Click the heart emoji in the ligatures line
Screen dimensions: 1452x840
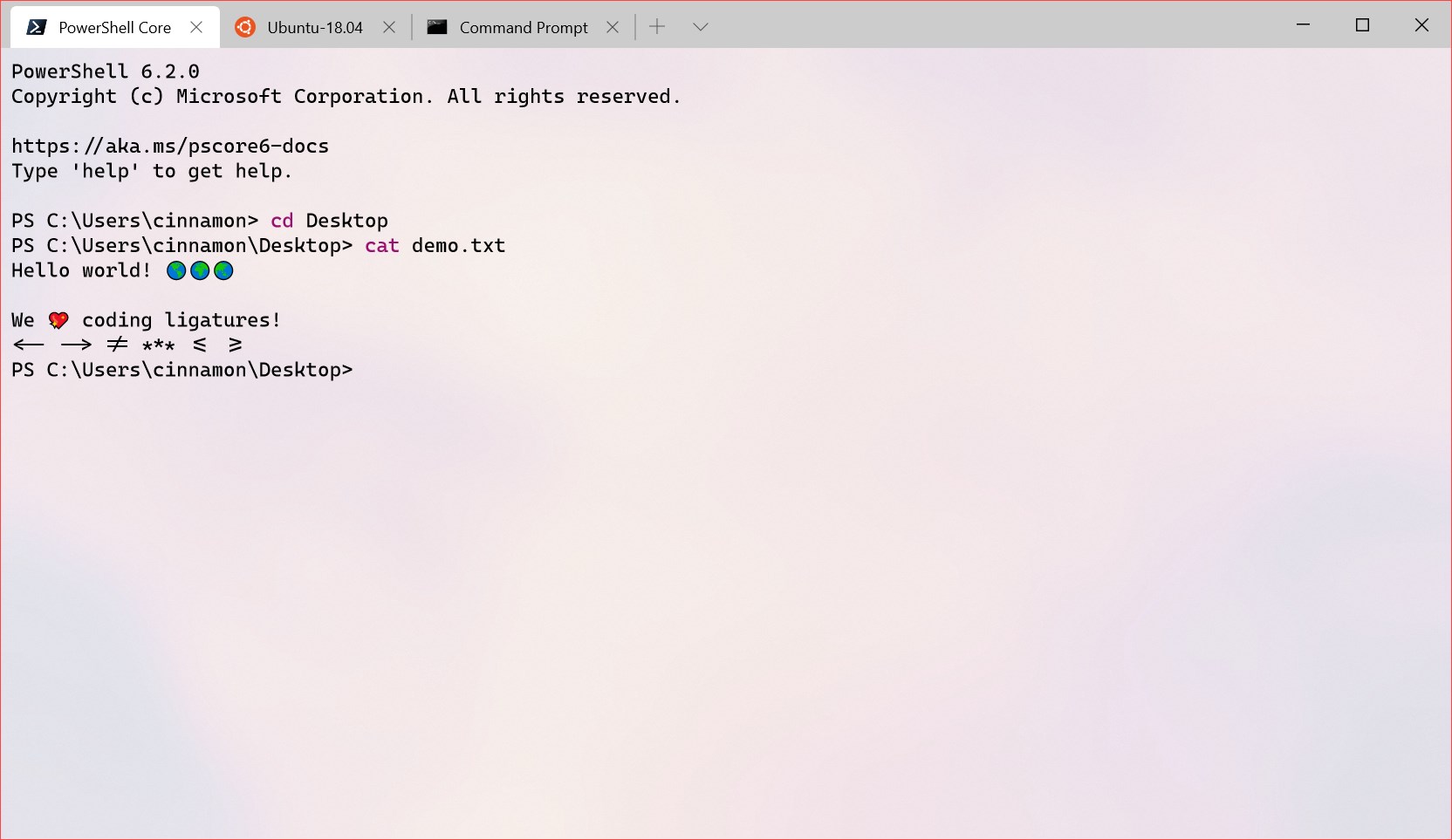pos(58,319)
